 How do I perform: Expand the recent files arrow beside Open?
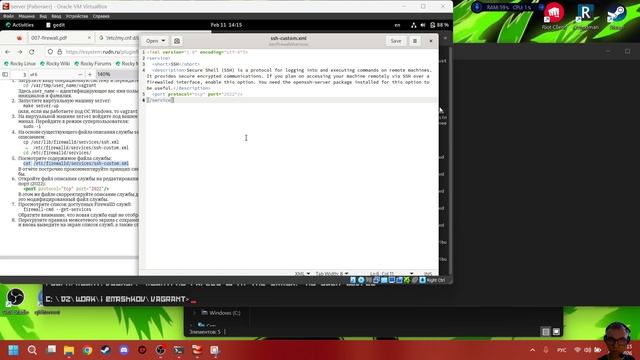tap(163, 41)
